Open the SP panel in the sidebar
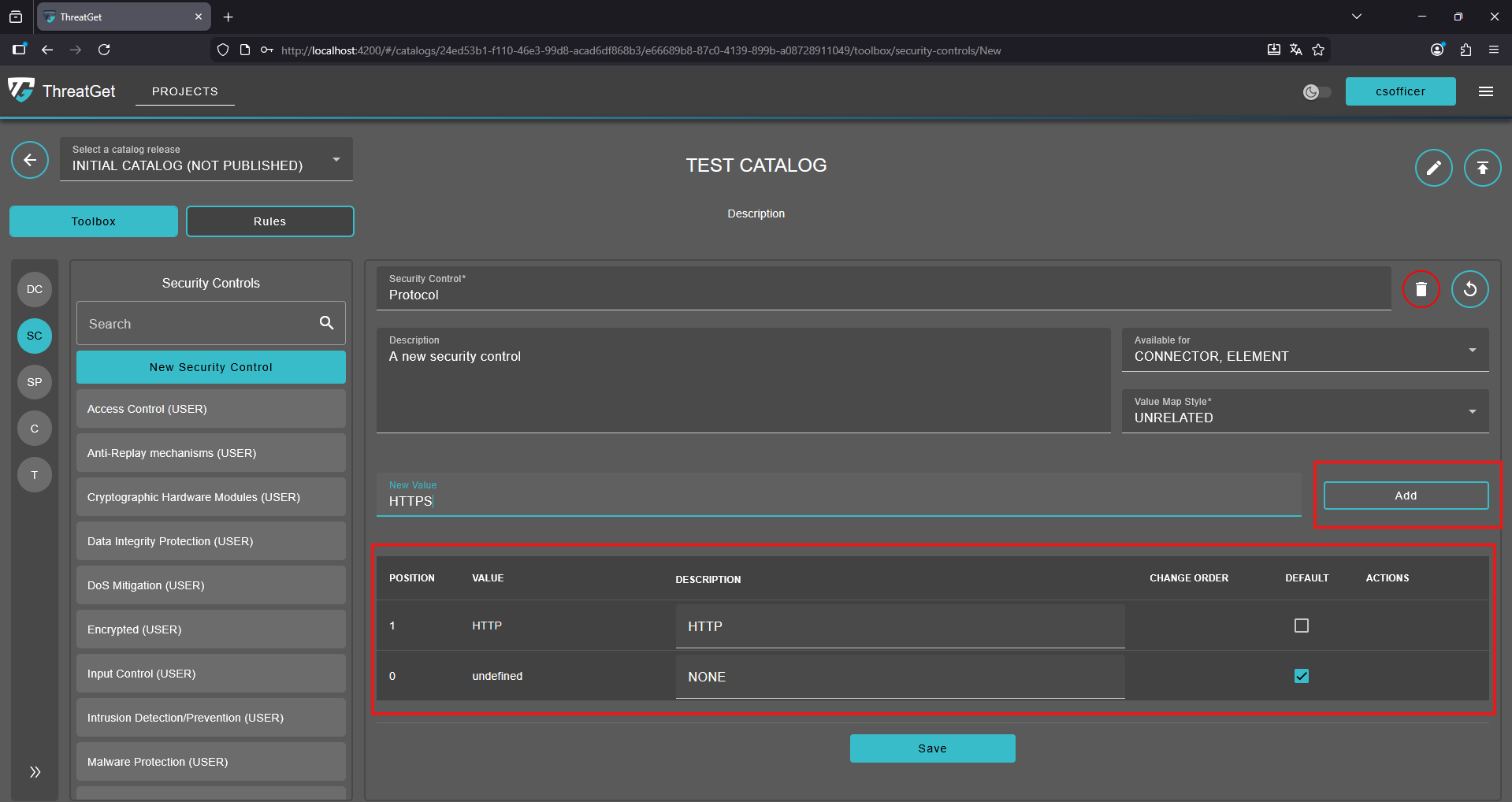The width and height of the screenshot is (1512, 802). 34,382
